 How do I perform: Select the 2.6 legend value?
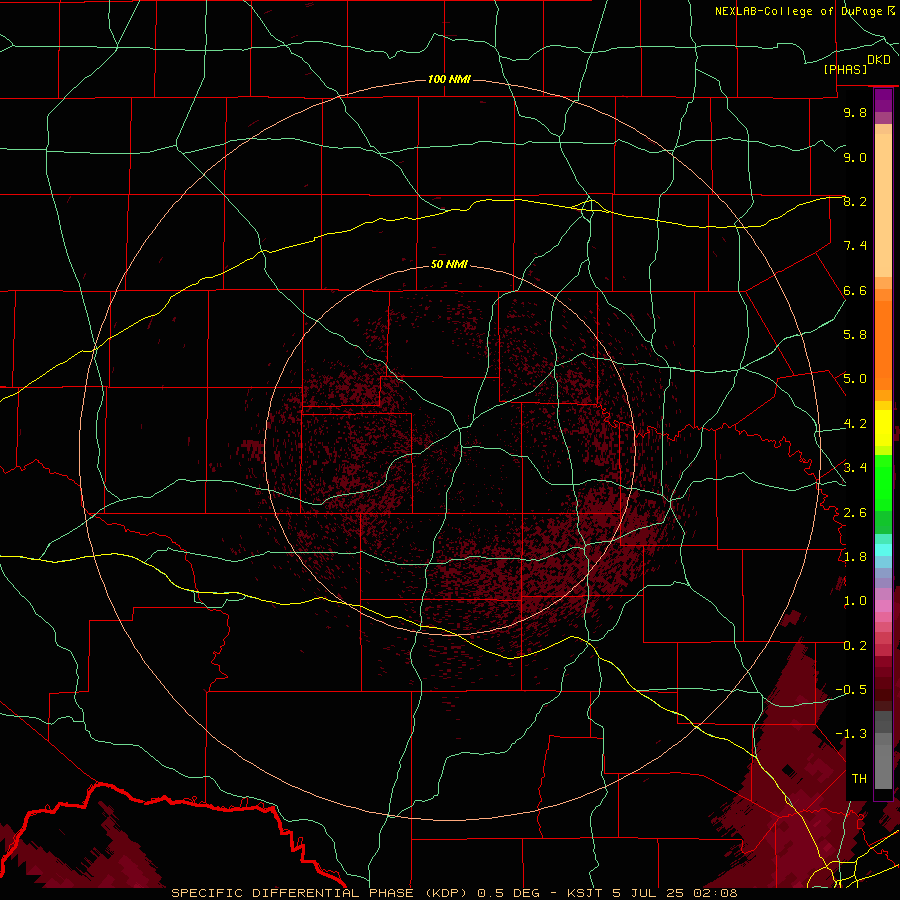coord(855,513)
